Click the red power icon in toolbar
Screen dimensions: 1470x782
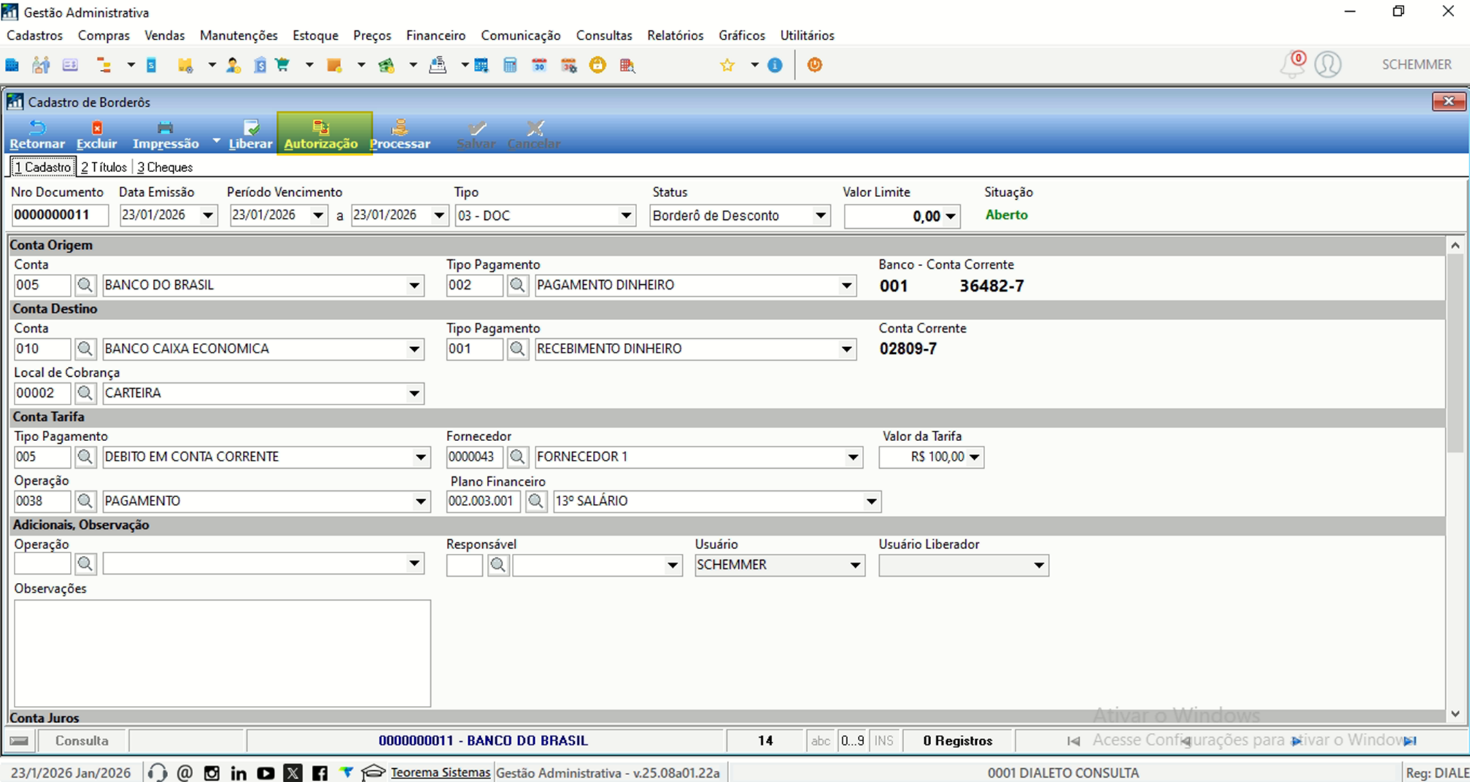click(x=814, y=65)
